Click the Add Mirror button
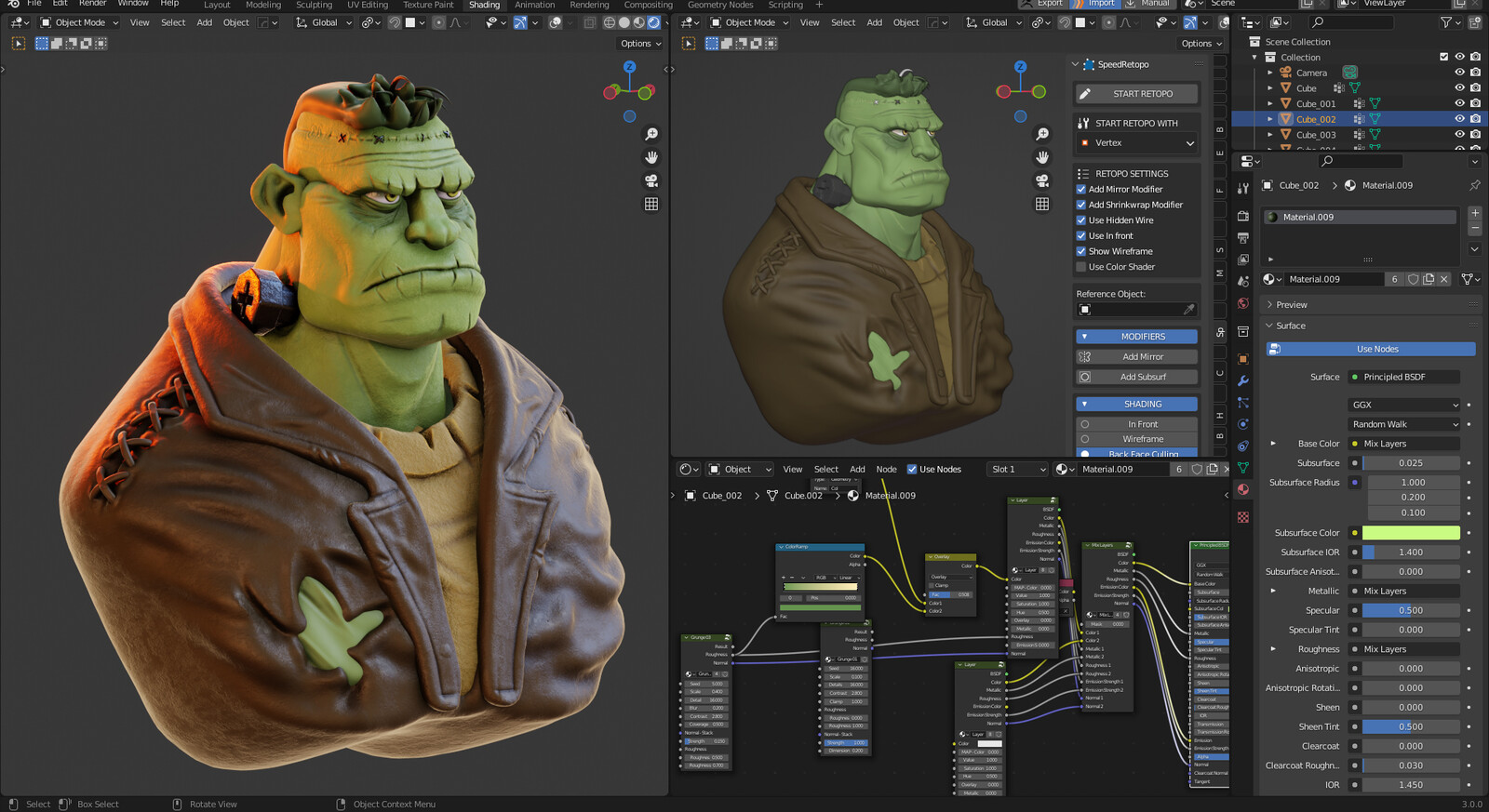The height and width of the screenshot is (812, 1489). (x=1136, y=357)
